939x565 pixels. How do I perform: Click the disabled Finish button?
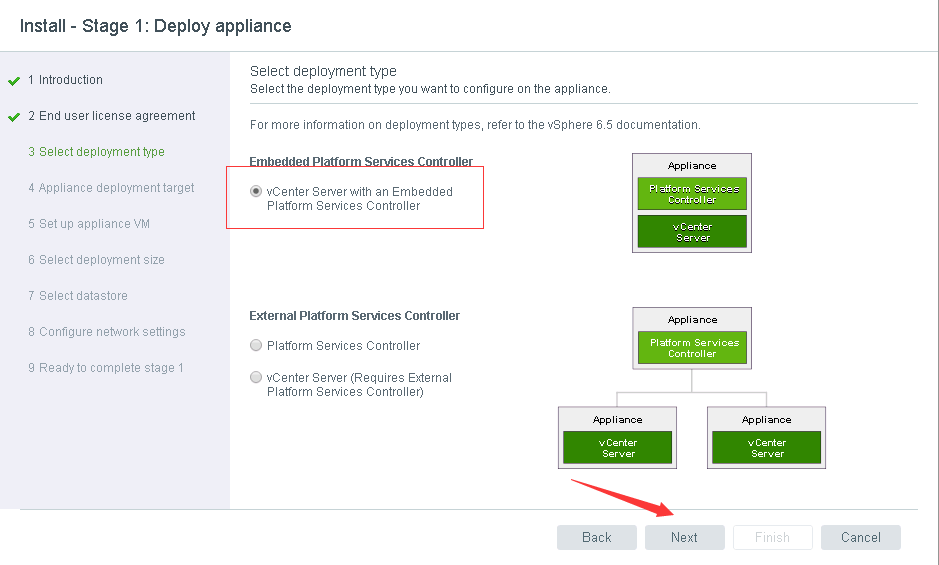pyautogui.click(x=773, y=537)
